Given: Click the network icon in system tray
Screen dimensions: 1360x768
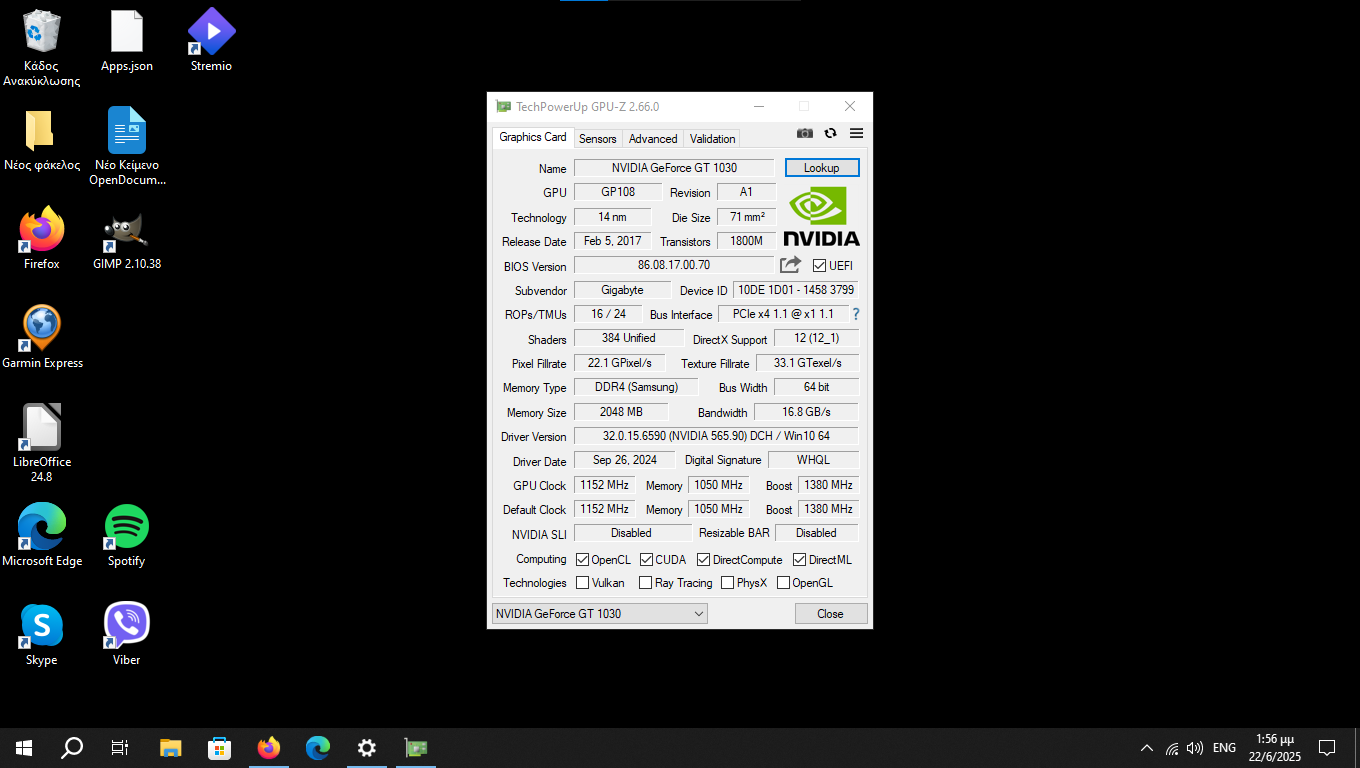Looking at the screenshot, I should (x=1172, y=748).
